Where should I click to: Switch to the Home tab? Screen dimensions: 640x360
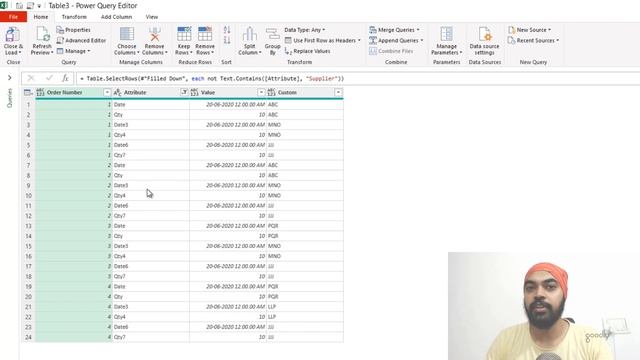pyautogui.click(x=41, y=17)
